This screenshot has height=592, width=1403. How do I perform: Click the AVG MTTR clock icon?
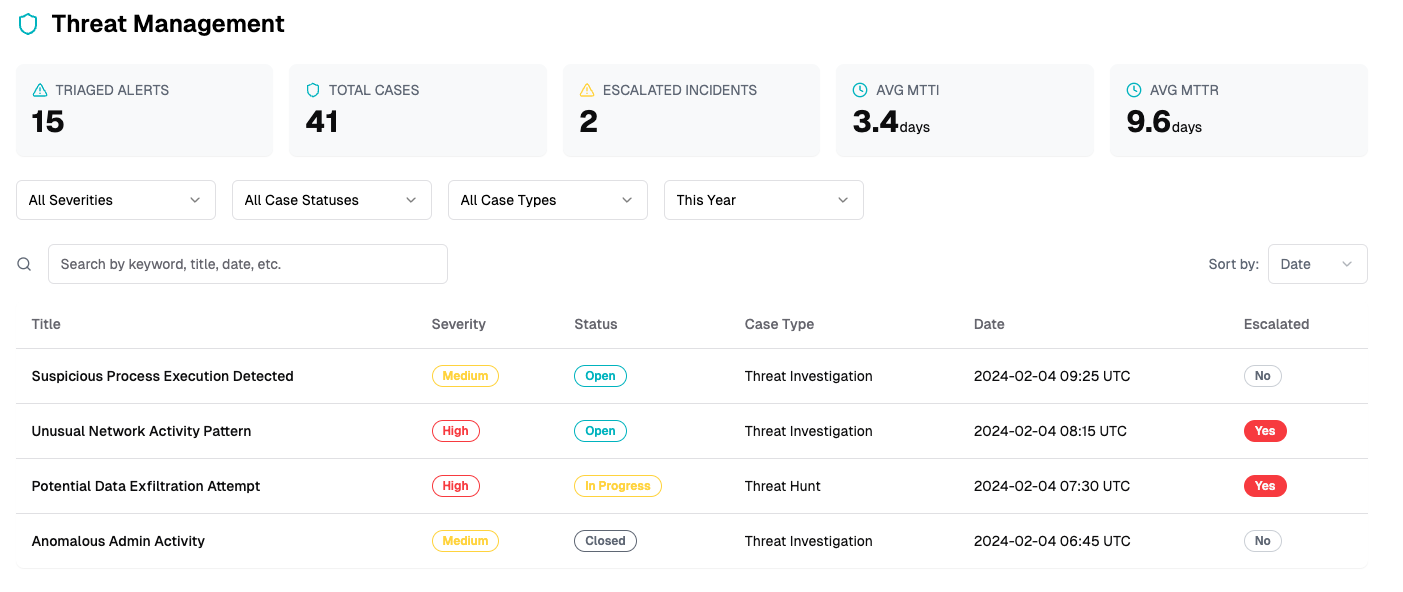click(1134, 90)
